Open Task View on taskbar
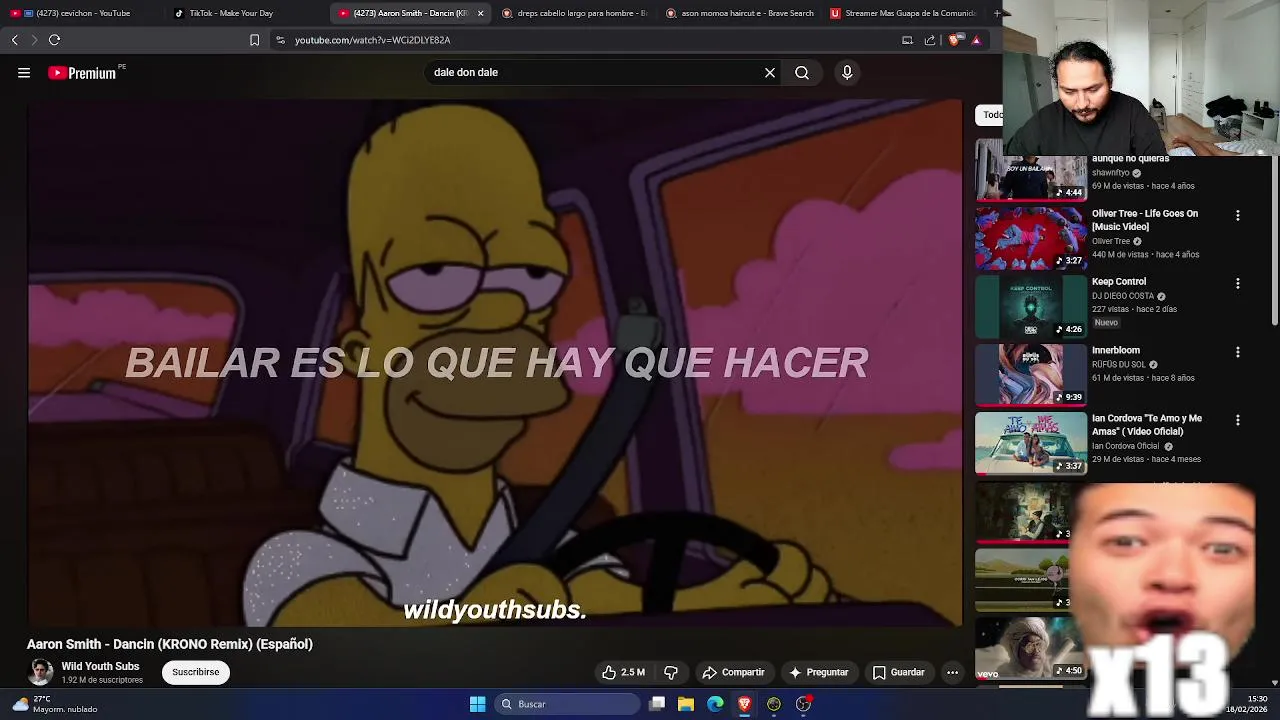 pos(657,704)
